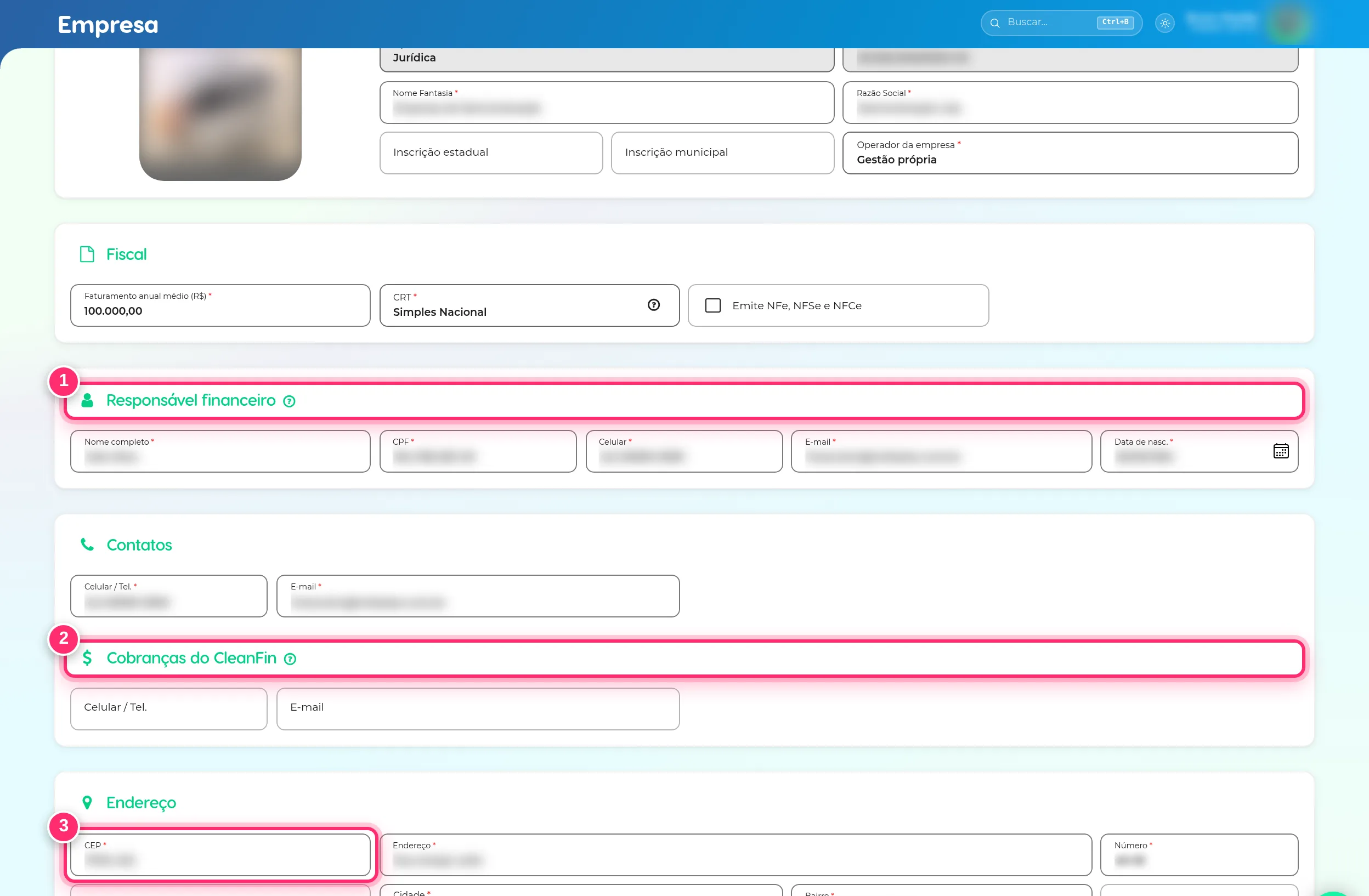Click the Razão Social field

click(1070, 103)
